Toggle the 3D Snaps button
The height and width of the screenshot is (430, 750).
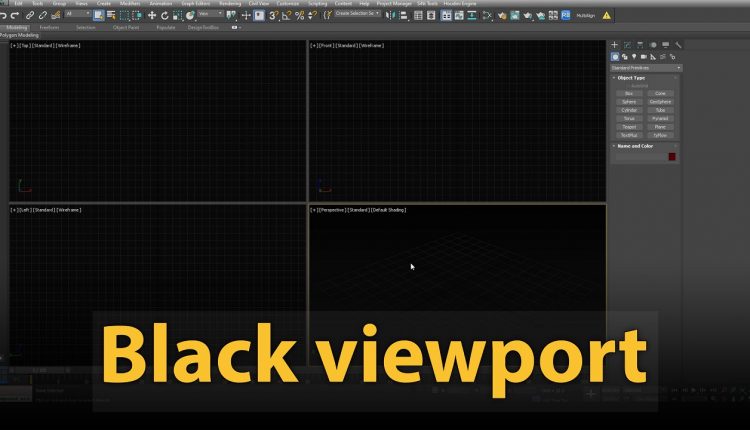tap(273, 15)
